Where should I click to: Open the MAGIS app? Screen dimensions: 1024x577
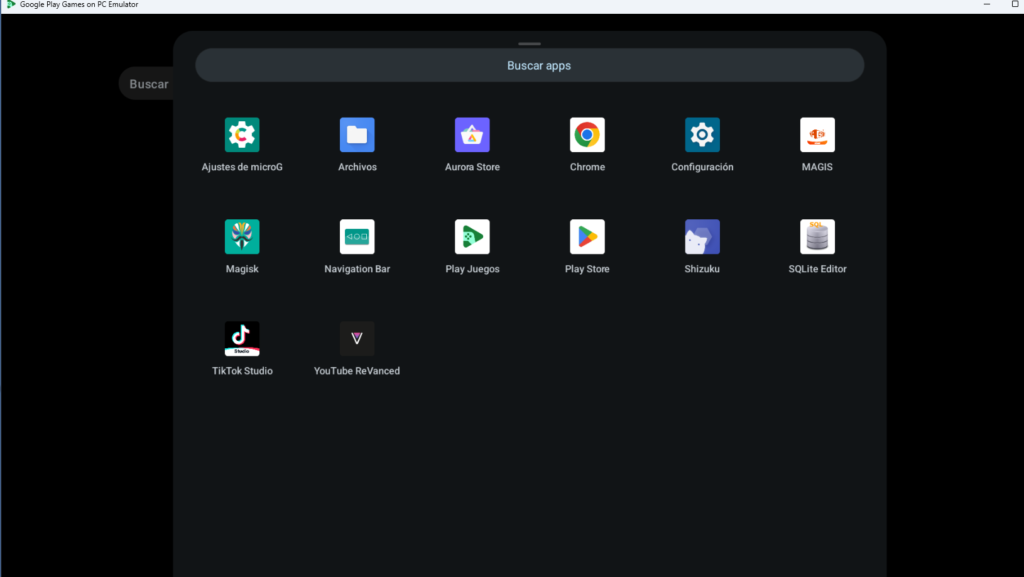pyautogui.click(x=817, y=135)
